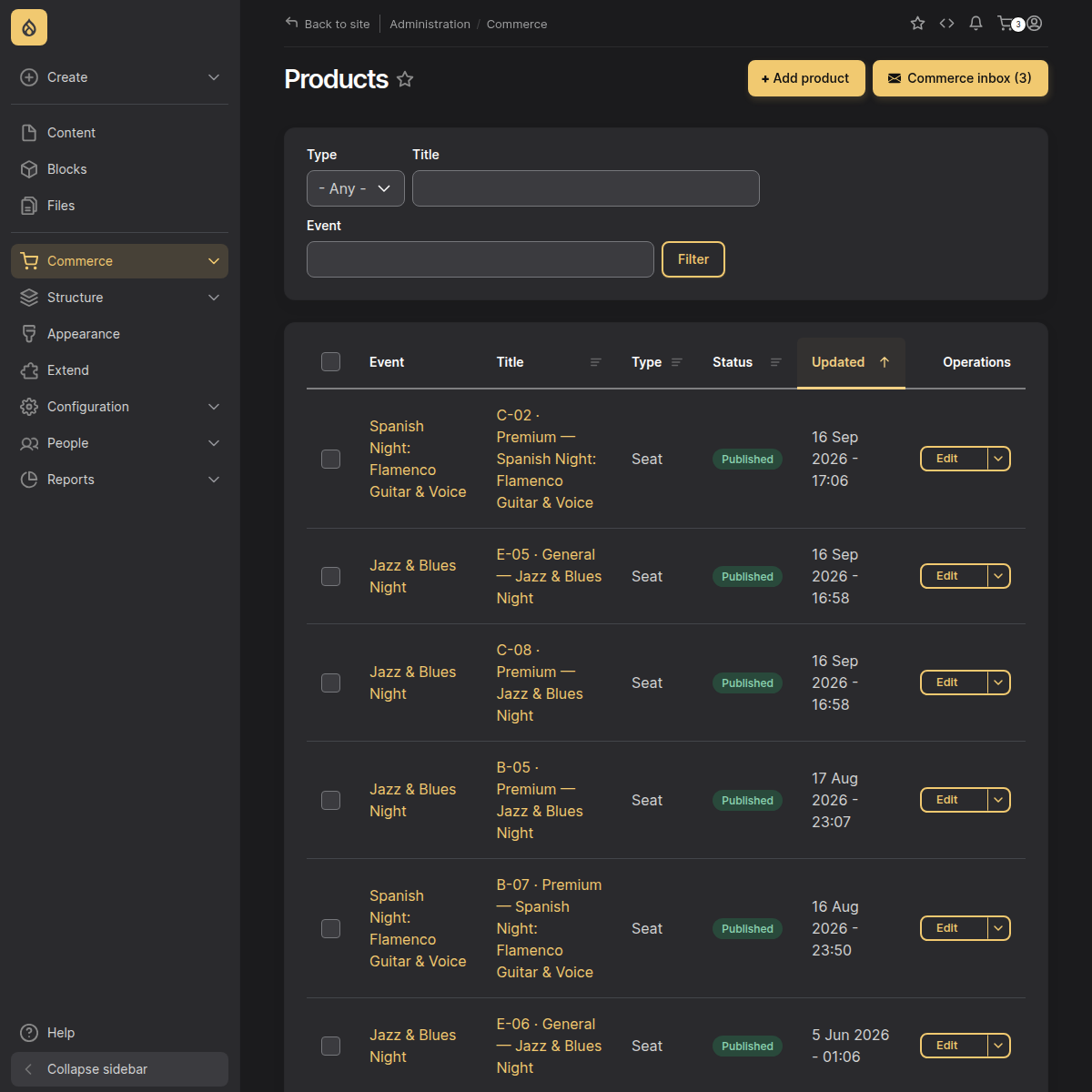Screen dimensions: 1092x1092
Task: Expand the Structure menu chevron
Action: click(214, 298)
